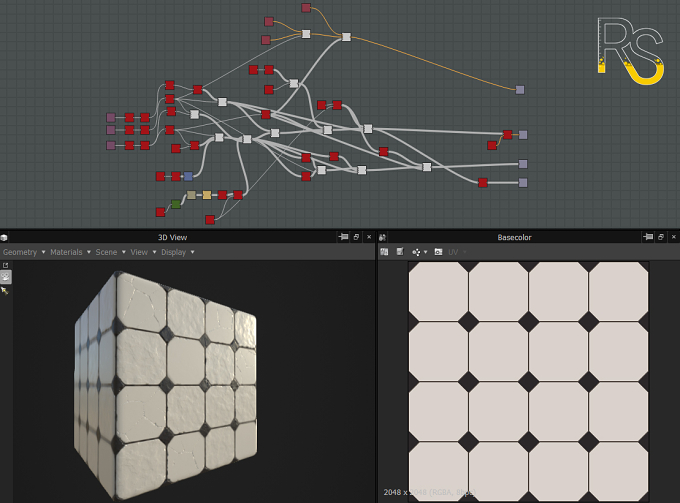Select the light selection arrow tool in the 3D View
The image size is (680, 503).
coord(5,291)
